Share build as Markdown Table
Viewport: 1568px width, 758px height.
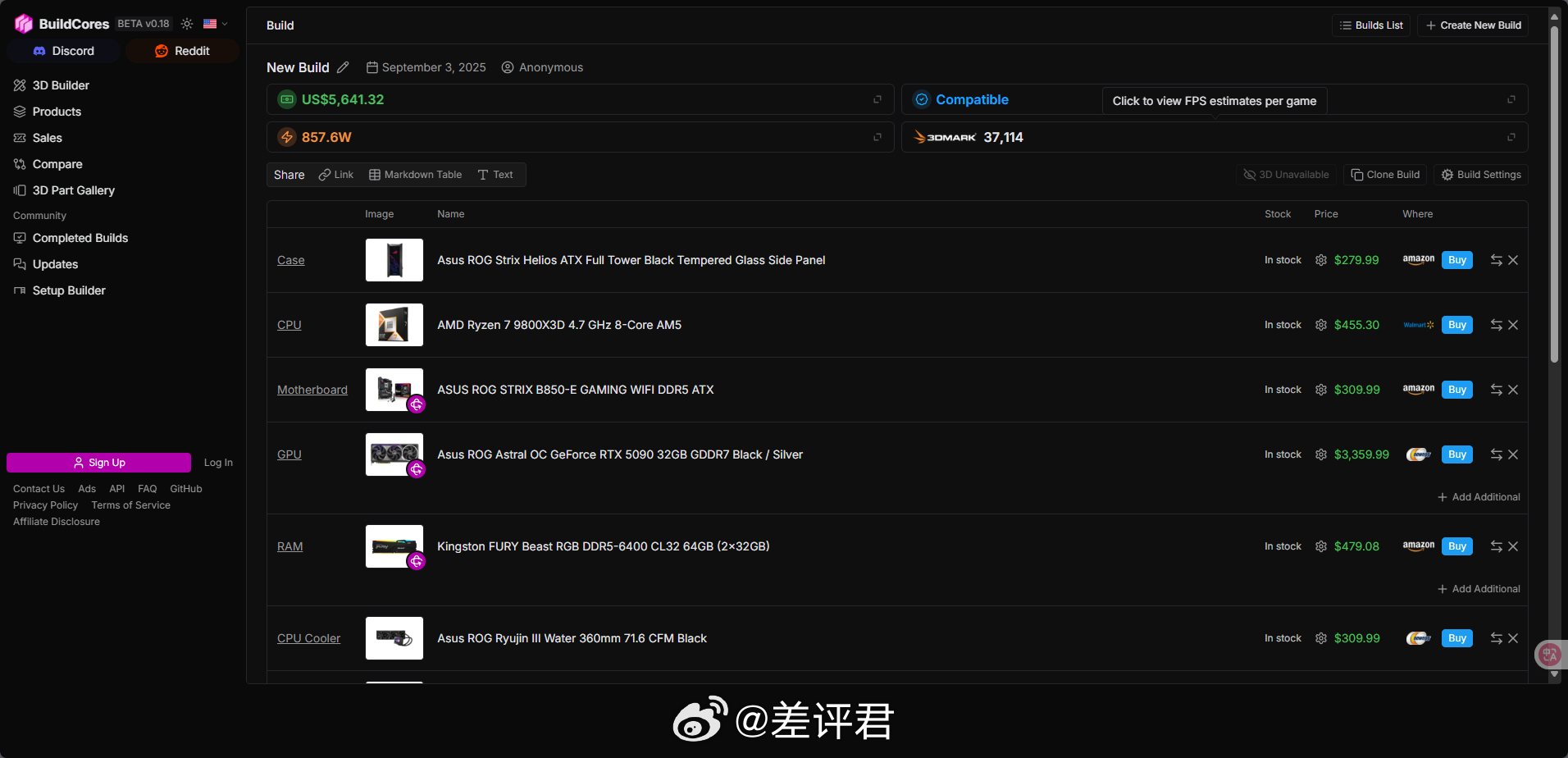tap(416, 175)
